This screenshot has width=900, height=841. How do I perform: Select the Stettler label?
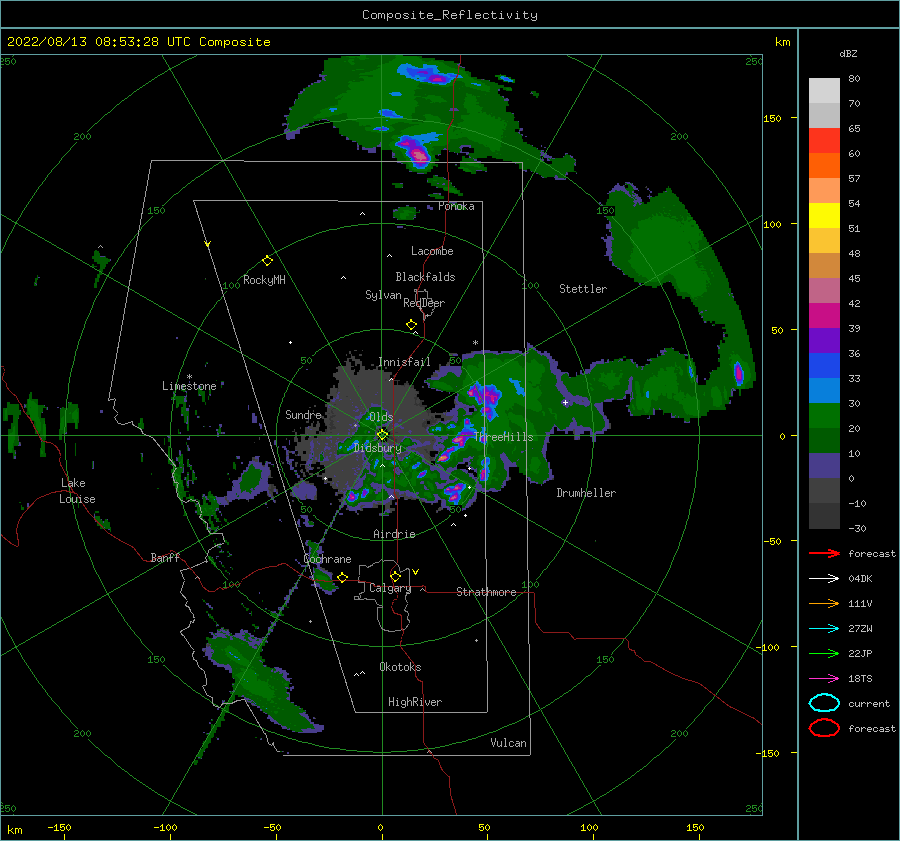tap(583, 289)
